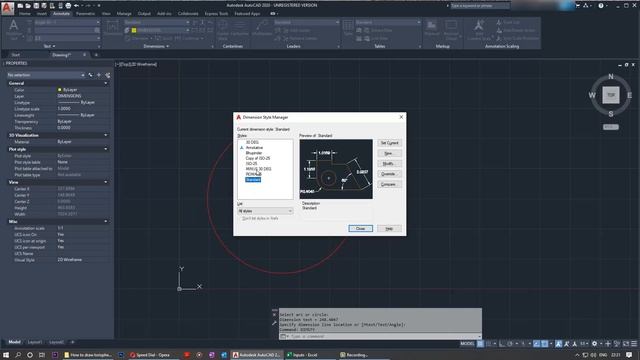Collapse the Plot style section
This screenshot has width=640, height=360.
[106, 149]
